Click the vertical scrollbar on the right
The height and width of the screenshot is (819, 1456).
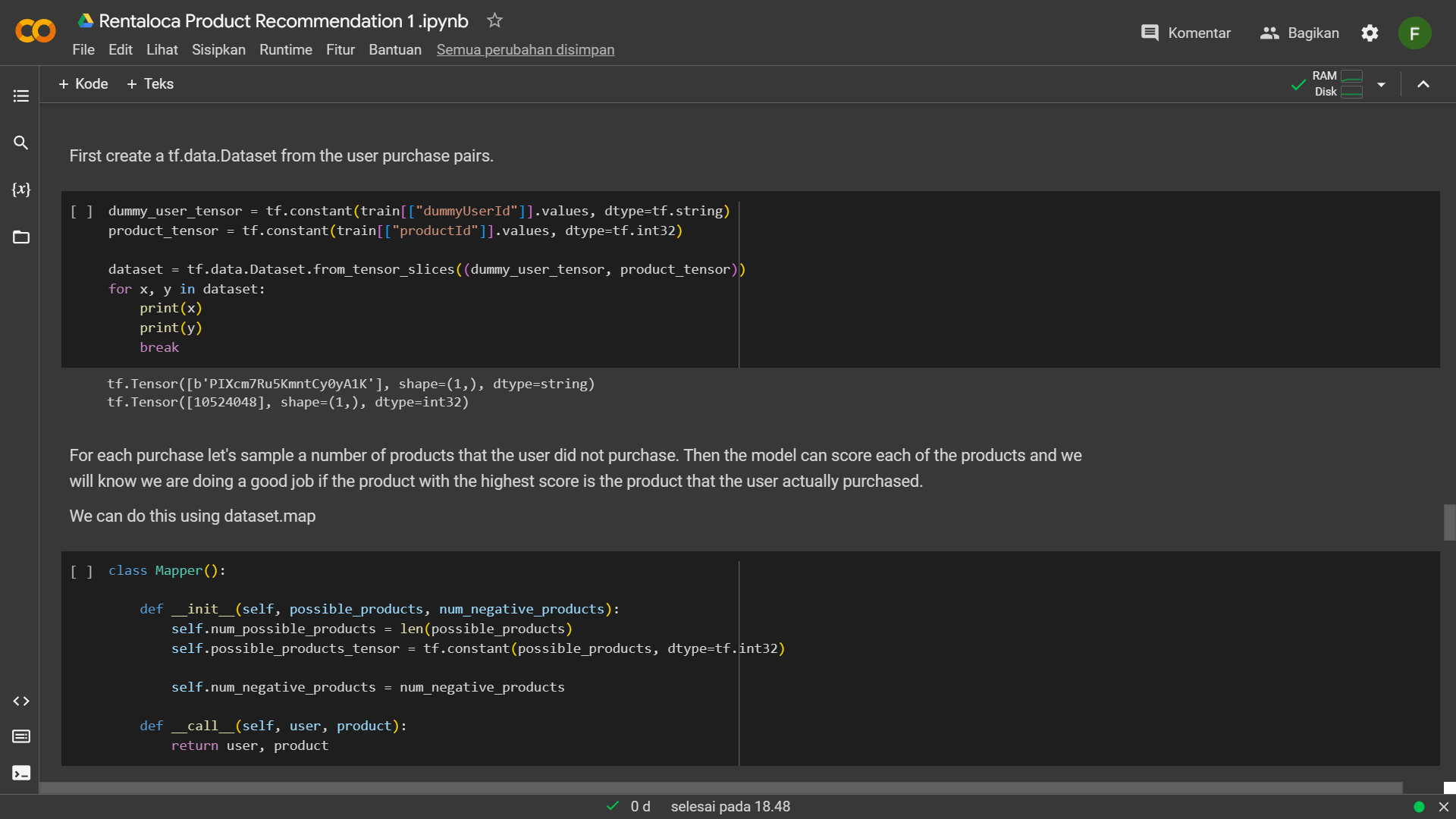pos(1448,522)
